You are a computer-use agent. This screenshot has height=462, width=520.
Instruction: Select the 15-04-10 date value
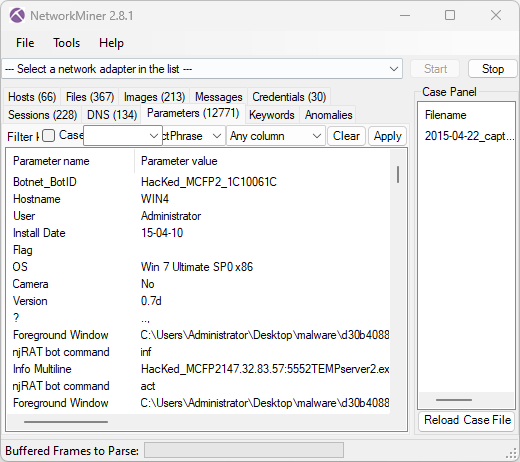coord(162,233)
